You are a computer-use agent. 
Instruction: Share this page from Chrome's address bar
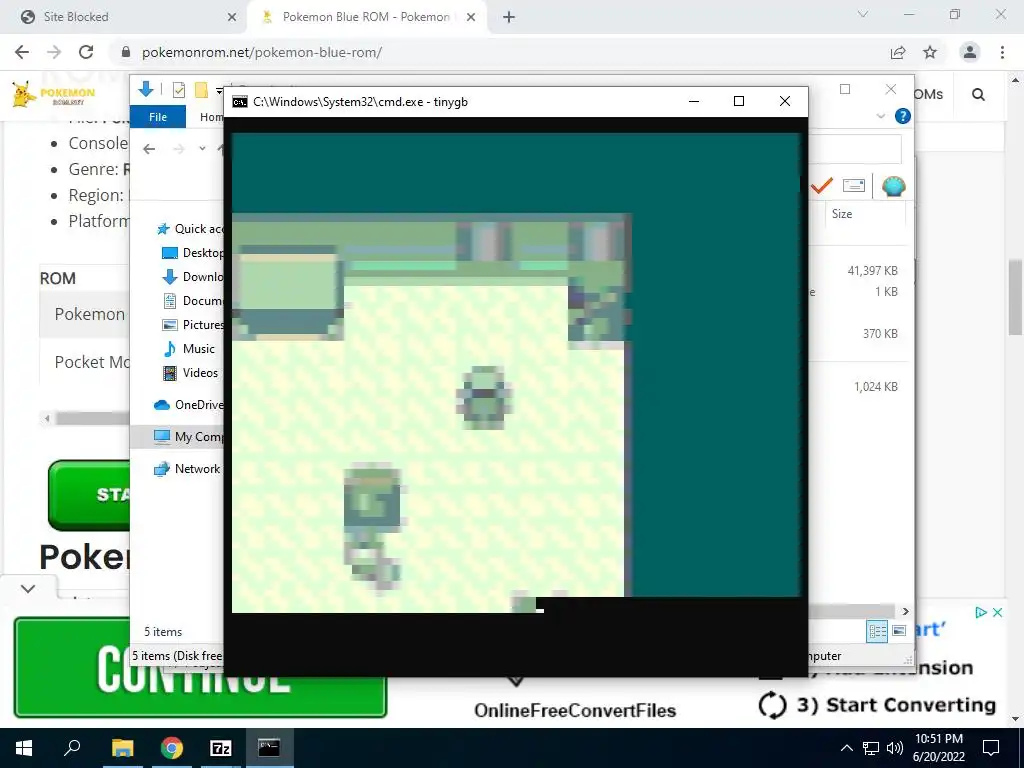tap(898, 52)
